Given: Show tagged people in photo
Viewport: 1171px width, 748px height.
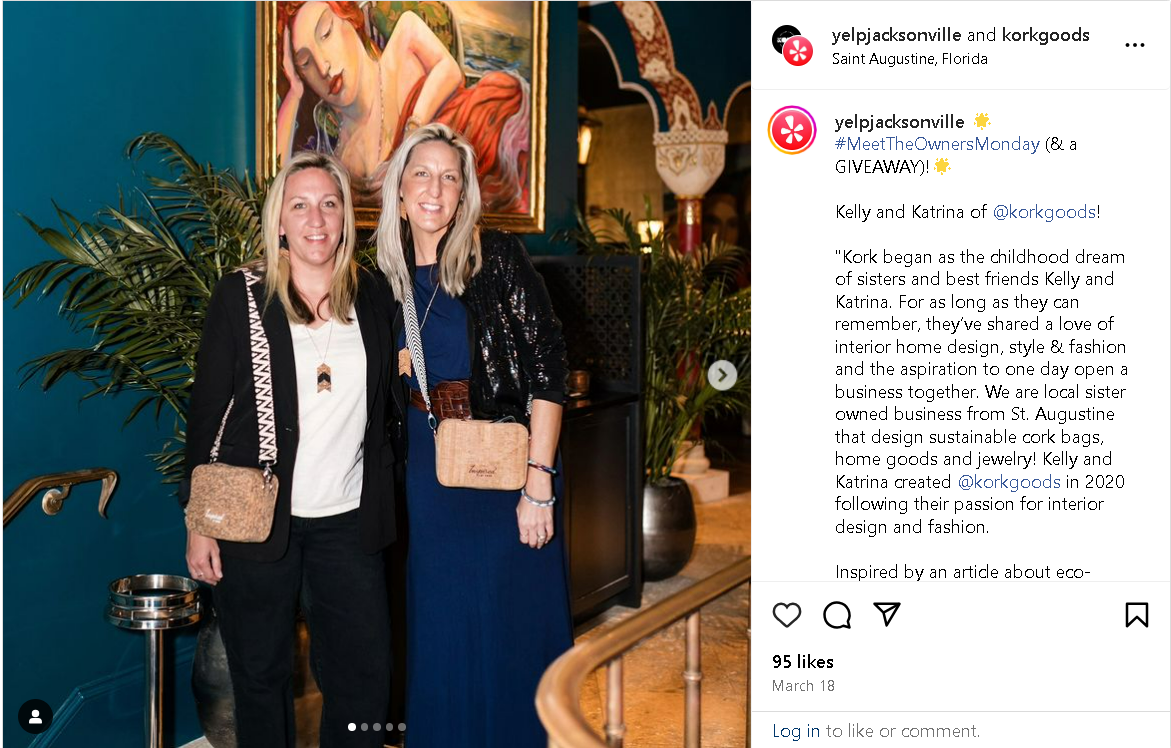Looking at the screenshot, I should pos(35,717).
